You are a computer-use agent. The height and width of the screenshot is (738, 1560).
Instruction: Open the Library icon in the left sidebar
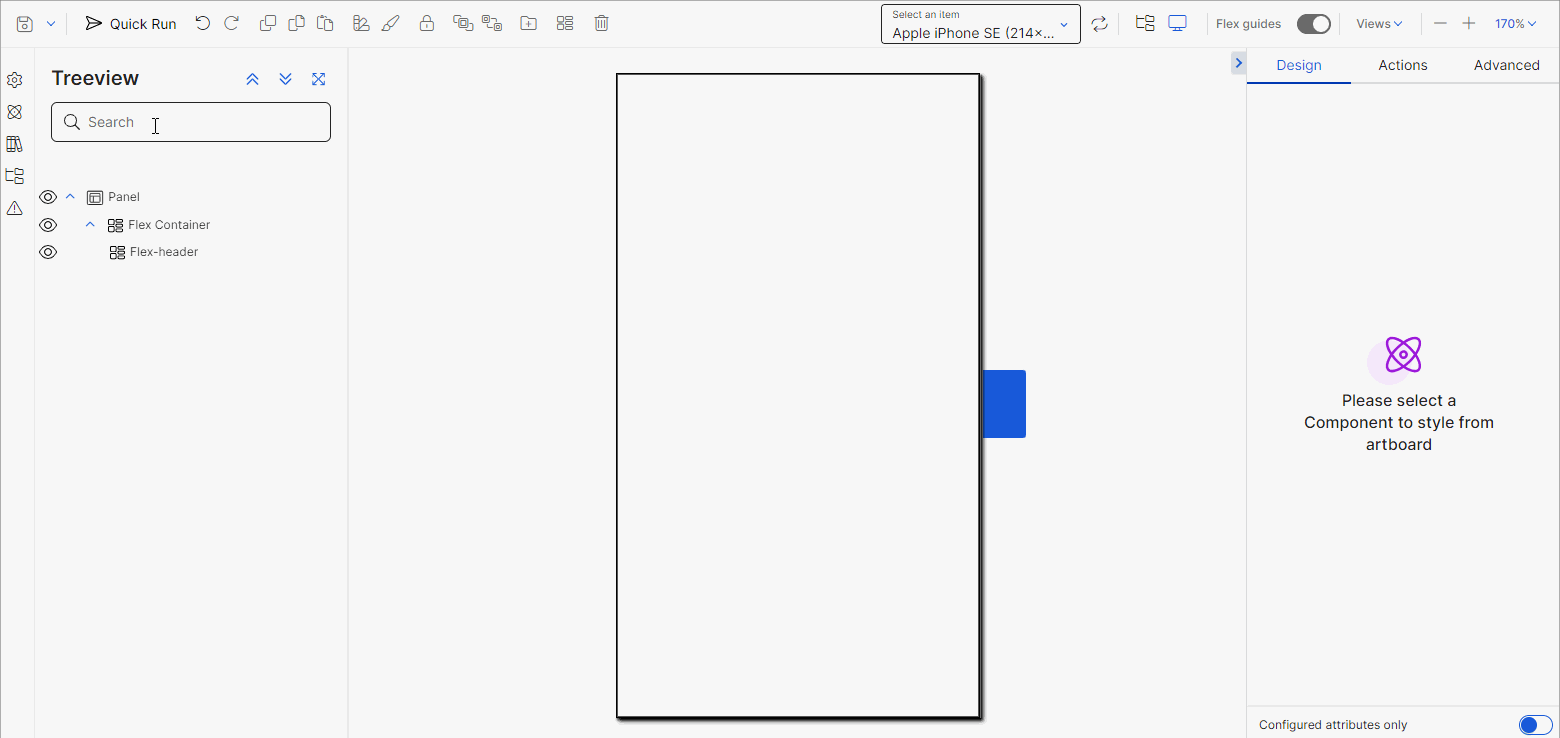pyautogui.click(x=15, y=144)
